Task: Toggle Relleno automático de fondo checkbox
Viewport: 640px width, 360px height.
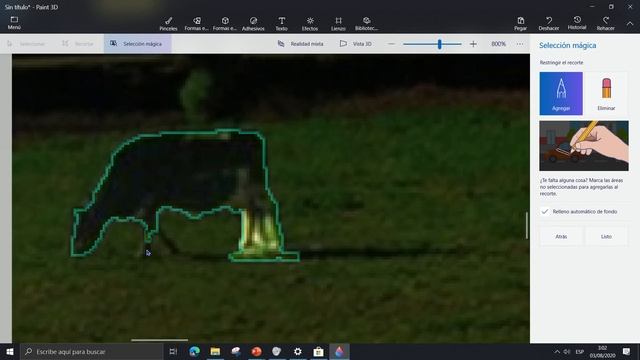Action: [544, 211]
